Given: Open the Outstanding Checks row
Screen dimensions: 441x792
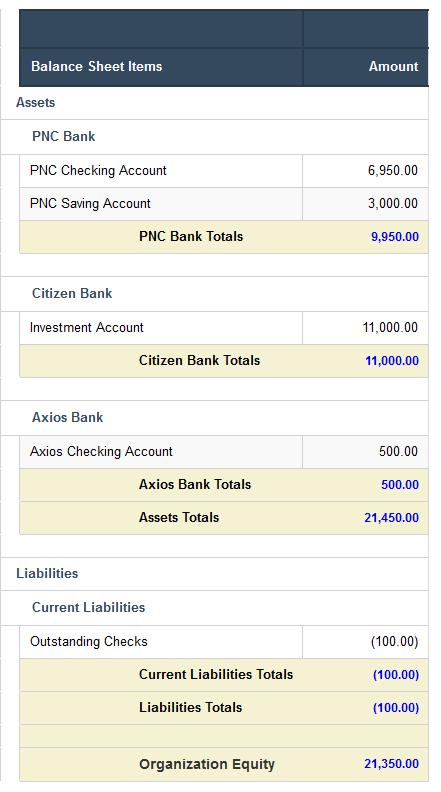Looking at the screenshot, I should (x=224, y=642).
